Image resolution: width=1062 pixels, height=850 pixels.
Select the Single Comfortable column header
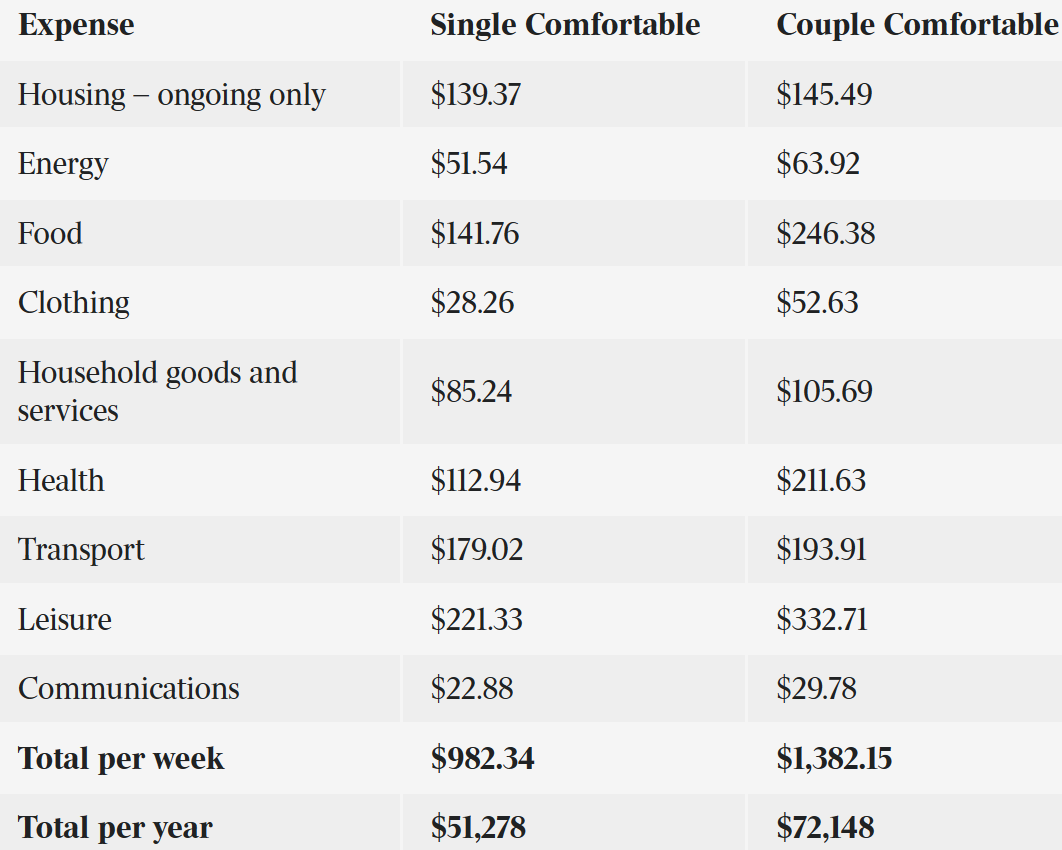[565, 25]
